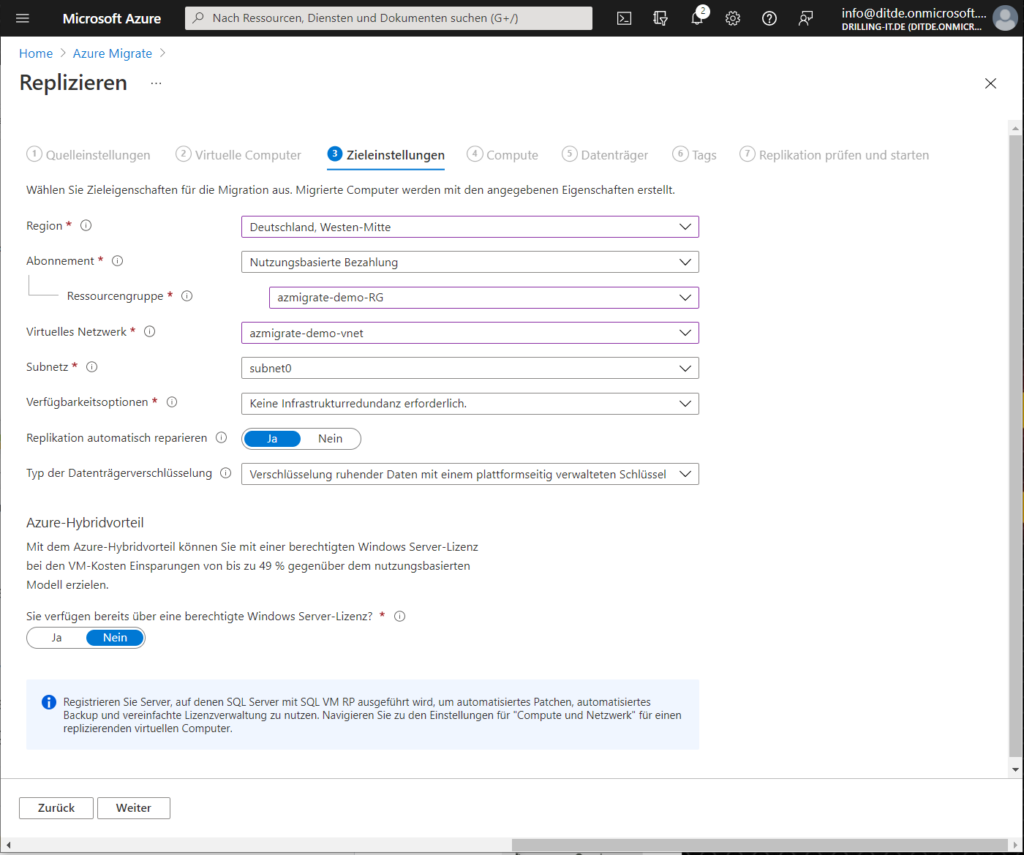Click the vertical scrollbar down arrow

1015,769
